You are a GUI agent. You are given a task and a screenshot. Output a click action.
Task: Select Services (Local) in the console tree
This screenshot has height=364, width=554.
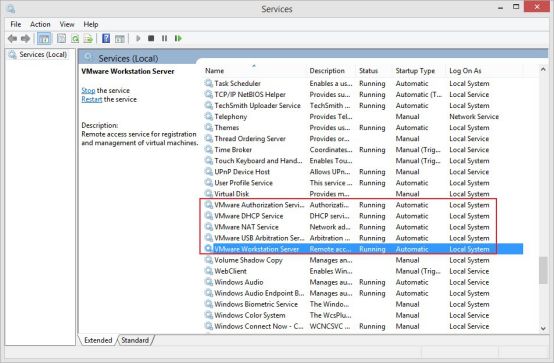point(43,54)
